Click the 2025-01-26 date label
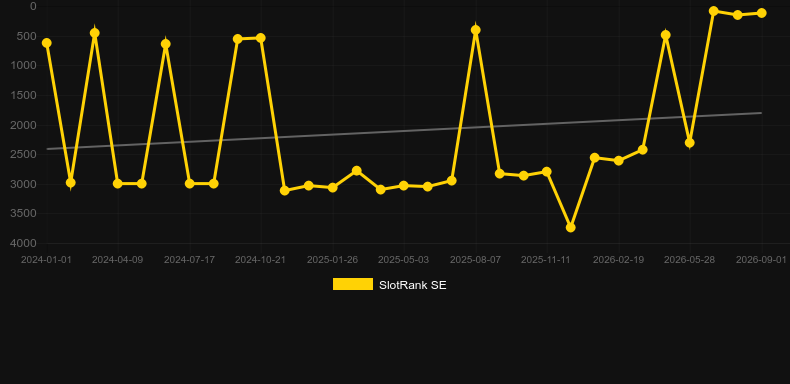The image size is (790, 384). 333,260
